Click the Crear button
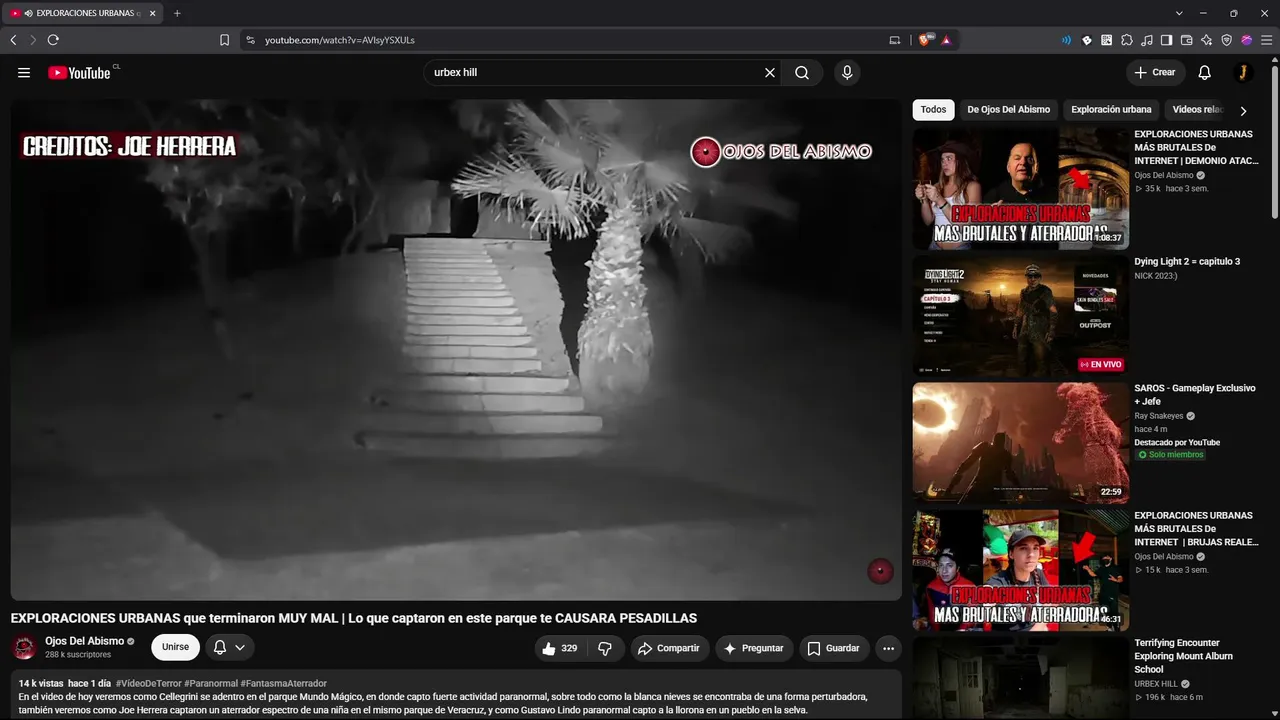 click(1155, 73)
